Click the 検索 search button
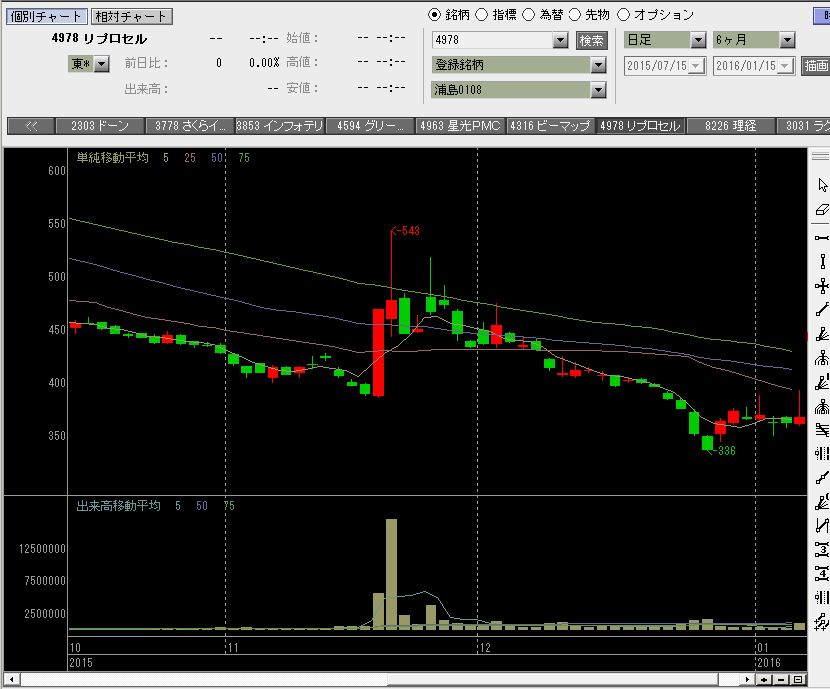Screen dimensions: 830x689 coord(591,41)
